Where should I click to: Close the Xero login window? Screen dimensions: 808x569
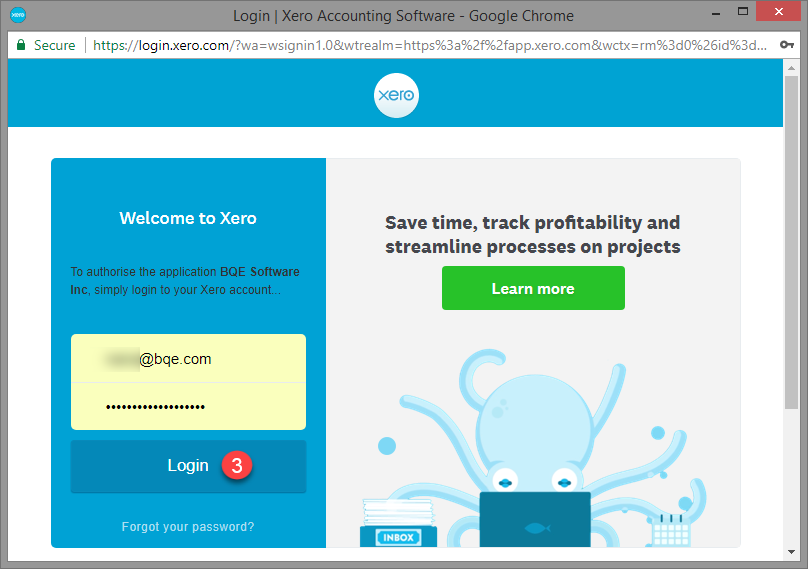pyautogui.click(x=779, y=11)
